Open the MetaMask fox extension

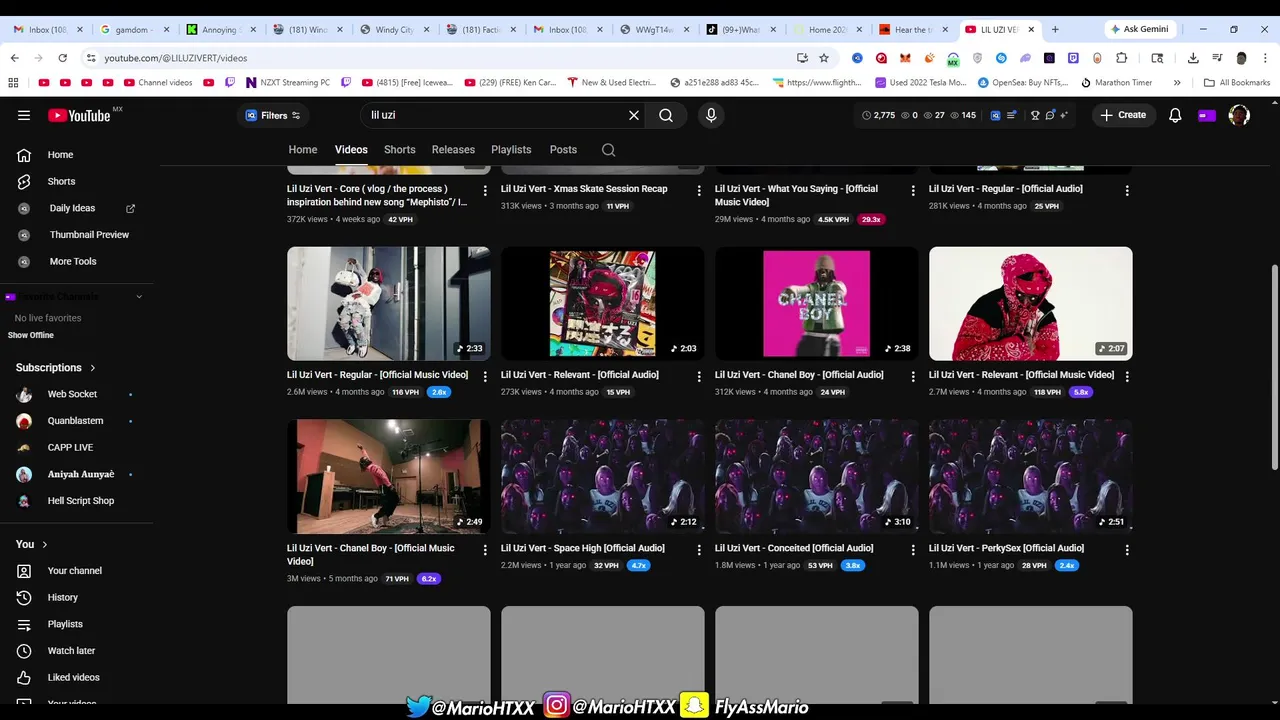[x=905, y=58]
